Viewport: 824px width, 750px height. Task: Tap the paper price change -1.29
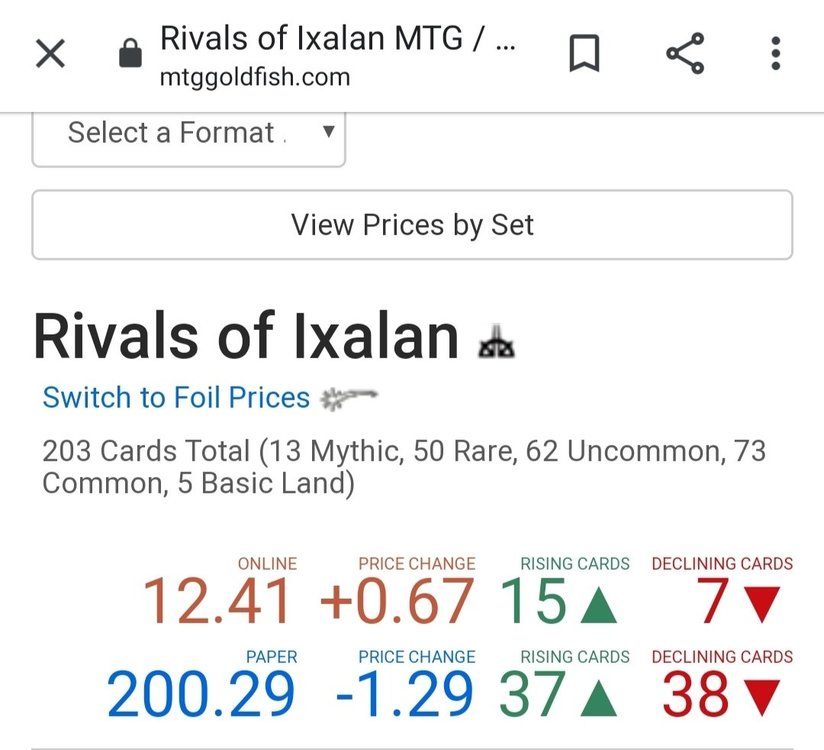point(405,696)
